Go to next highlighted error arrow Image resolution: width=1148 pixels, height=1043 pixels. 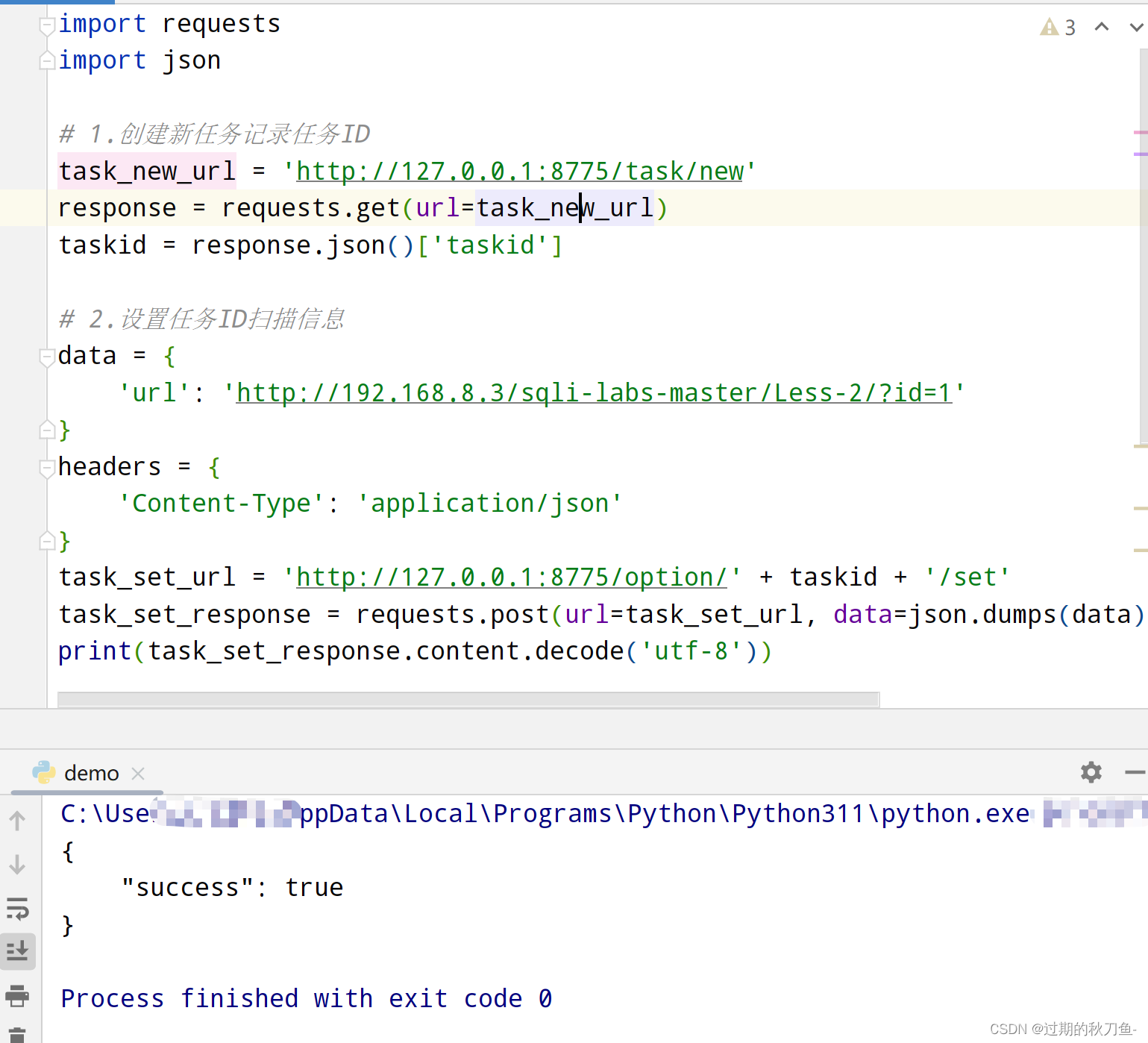point(1137,28)
